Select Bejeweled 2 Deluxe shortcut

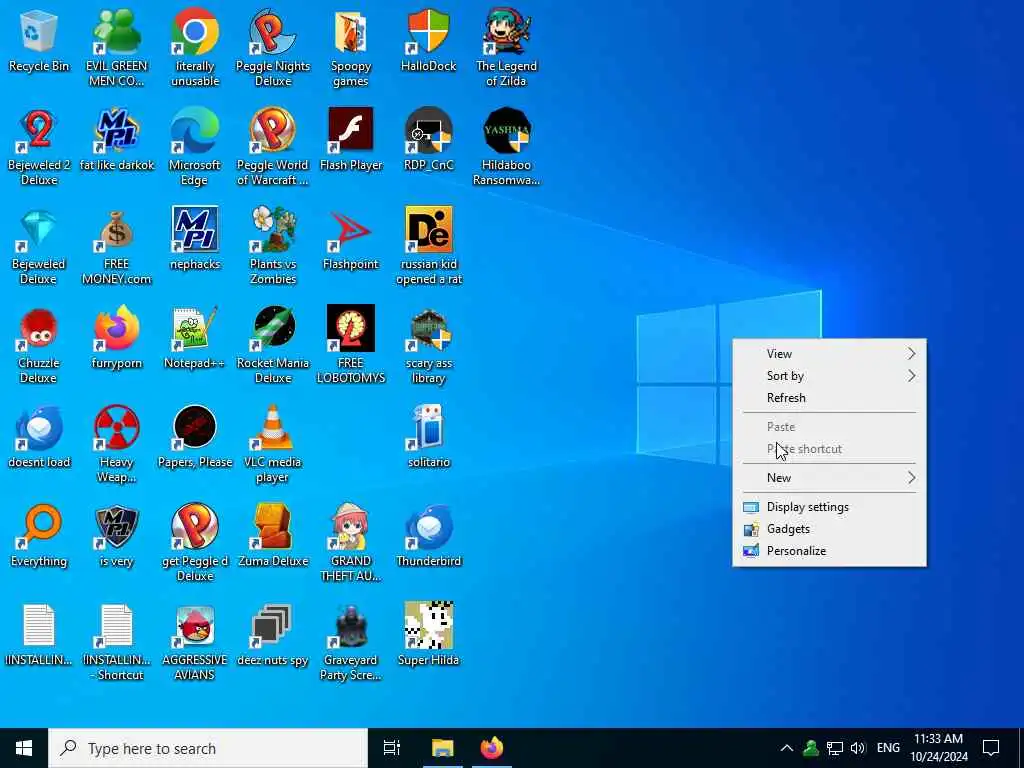pos(39,146)
